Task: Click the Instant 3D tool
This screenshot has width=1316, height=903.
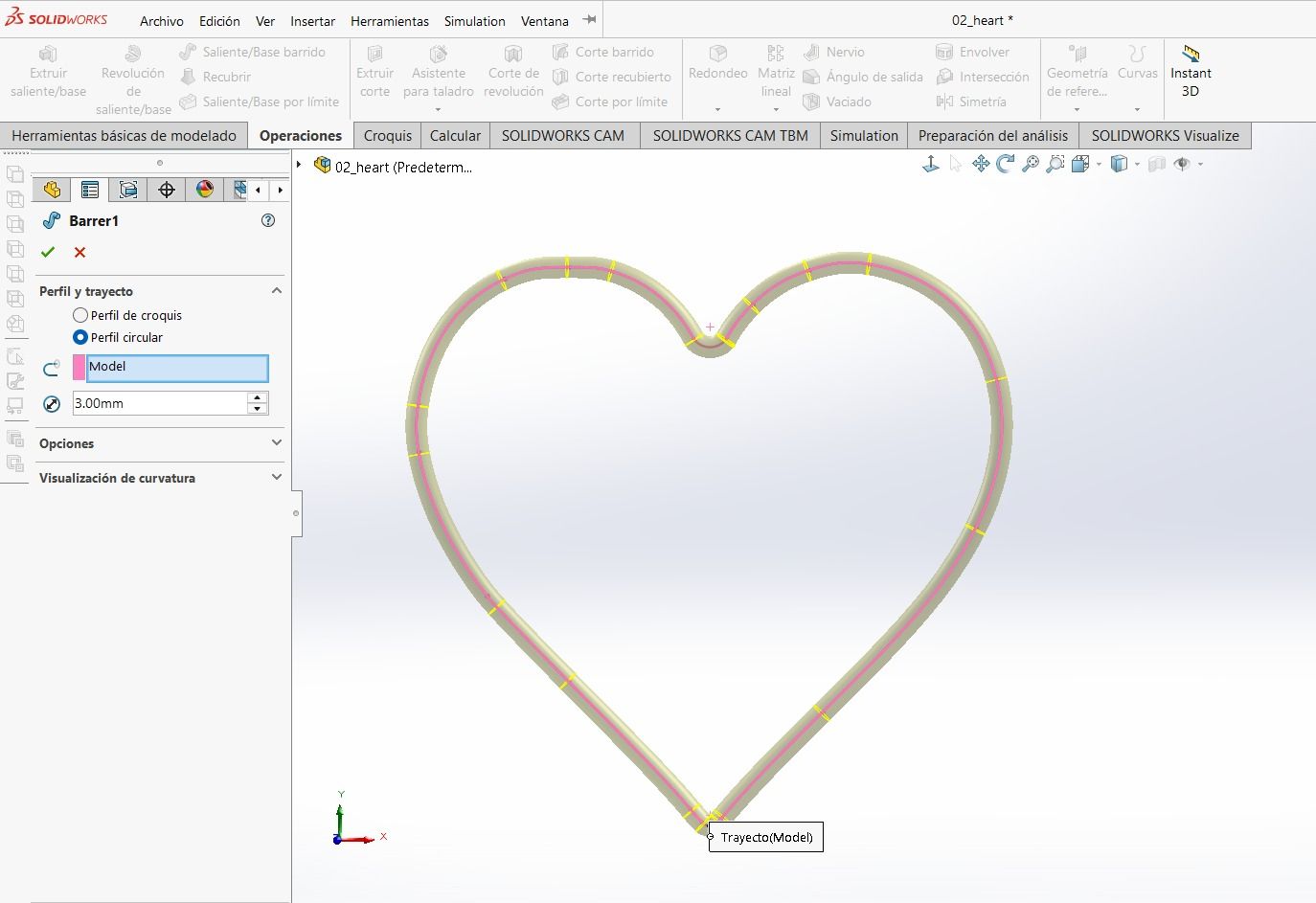Action: pos(1191,72)
